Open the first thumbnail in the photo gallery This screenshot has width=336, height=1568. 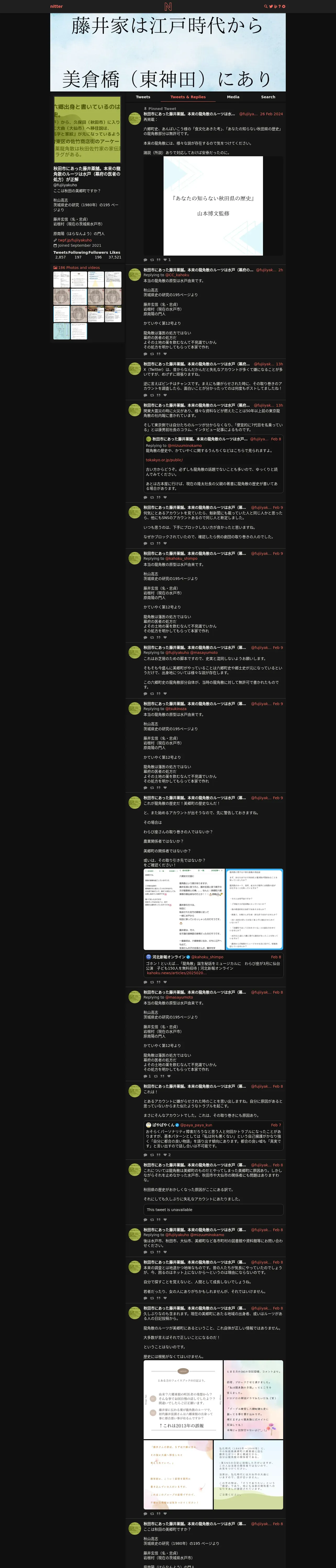pos(61,279)
